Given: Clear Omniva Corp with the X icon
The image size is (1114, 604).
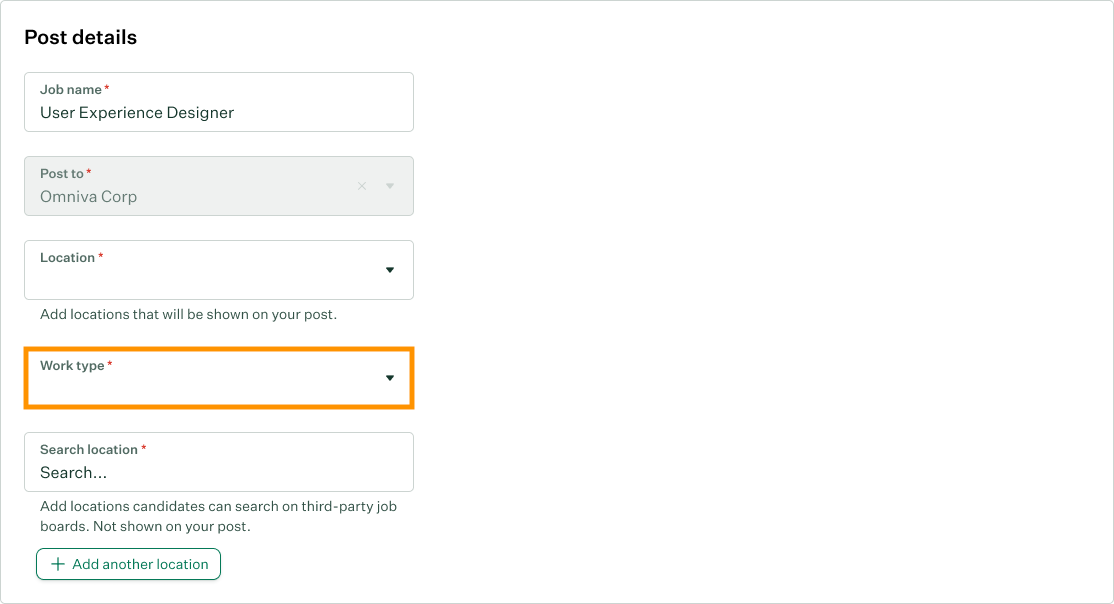Looking at the screenshot, I should coord(362,186).
